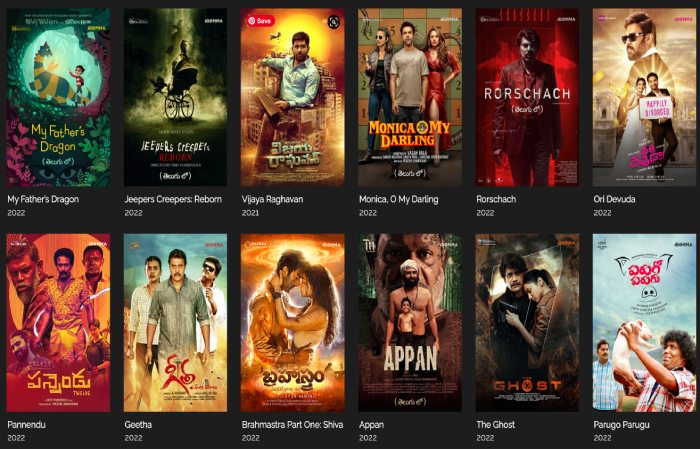Screen dimensions: 700x450
Task: Open the Rorschach movie poster
Action: (x=527, y=97)
